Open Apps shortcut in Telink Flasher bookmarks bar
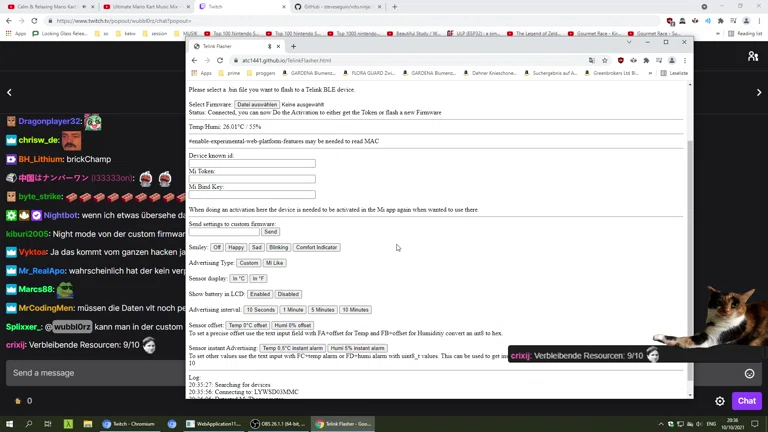This screenshot has height=432, width=768. click(x=201, y=73)
